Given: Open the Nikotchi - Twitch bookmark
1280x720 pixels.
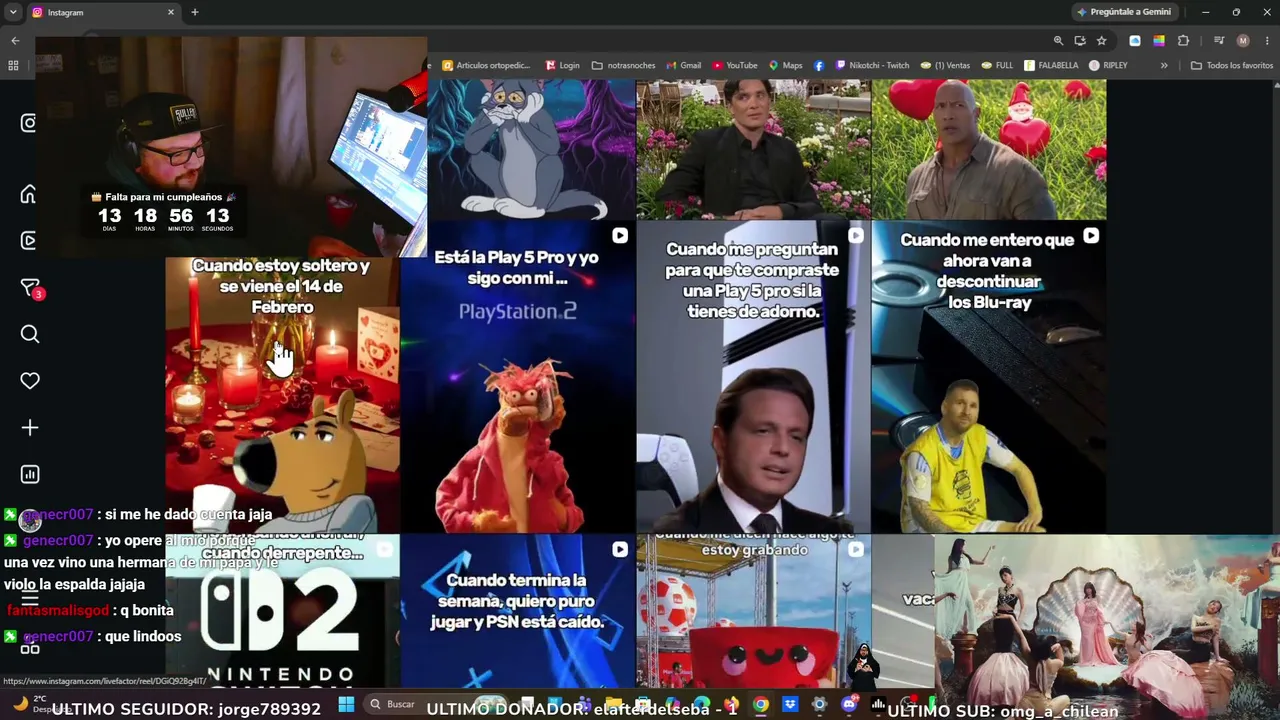Looking at the screenshot, I should [872, 66].
